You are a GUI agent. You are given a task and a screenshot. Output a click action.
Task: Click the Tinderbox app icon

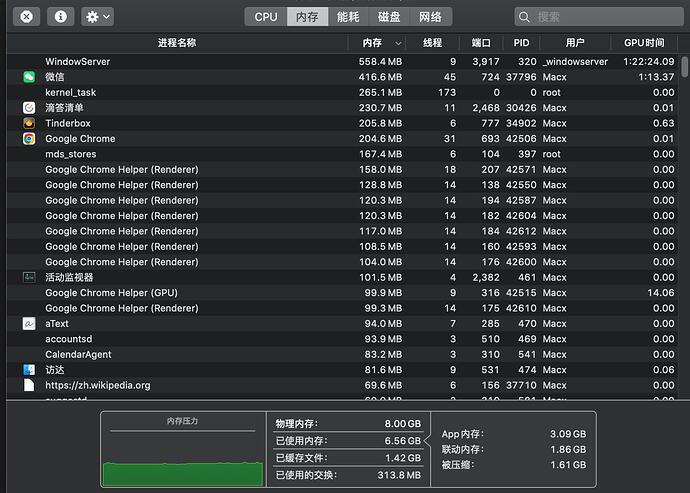(x=29, y=123)
